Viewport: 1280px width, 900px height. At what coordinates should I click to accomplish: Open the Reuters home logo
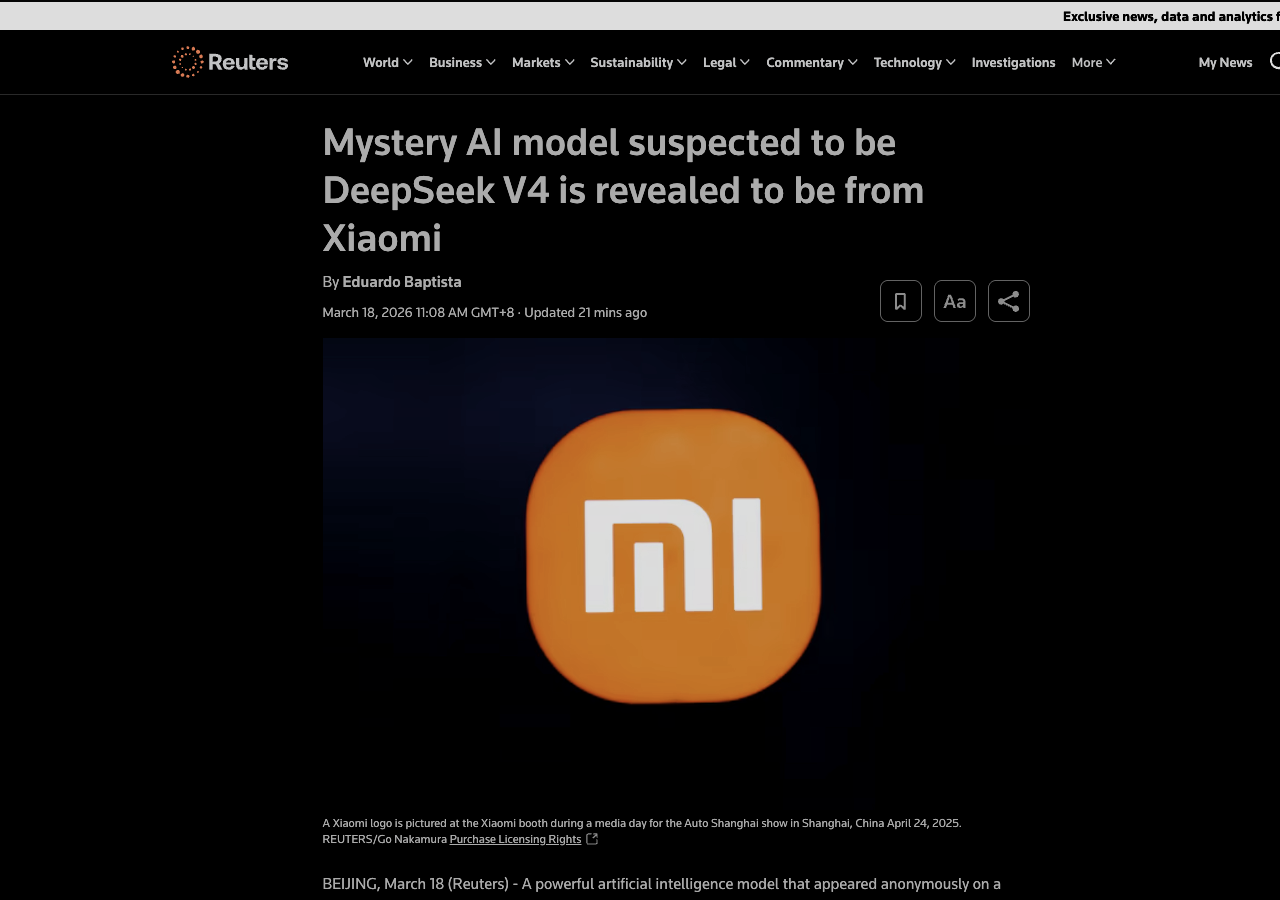[x=230, y=62]
